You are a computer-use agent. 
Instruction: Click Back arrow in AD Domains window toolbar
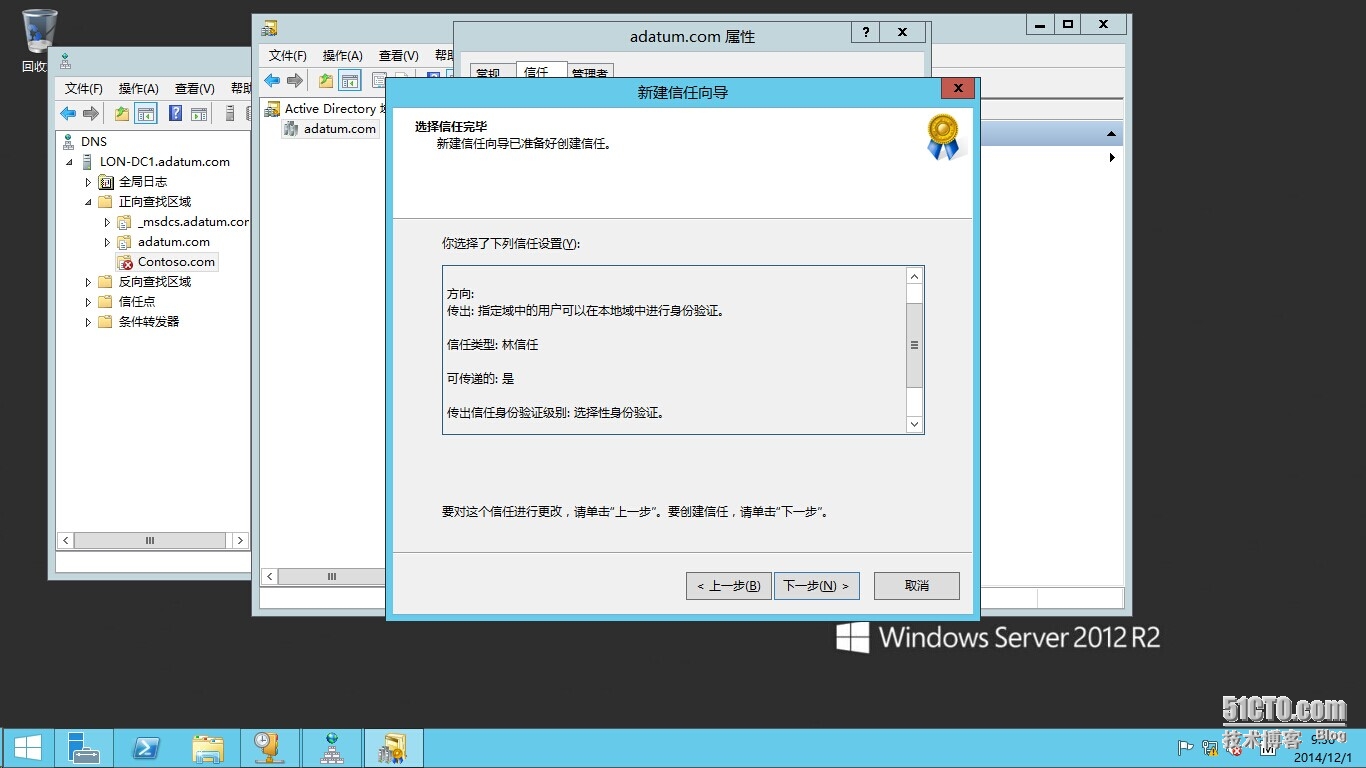pos(272,81)
